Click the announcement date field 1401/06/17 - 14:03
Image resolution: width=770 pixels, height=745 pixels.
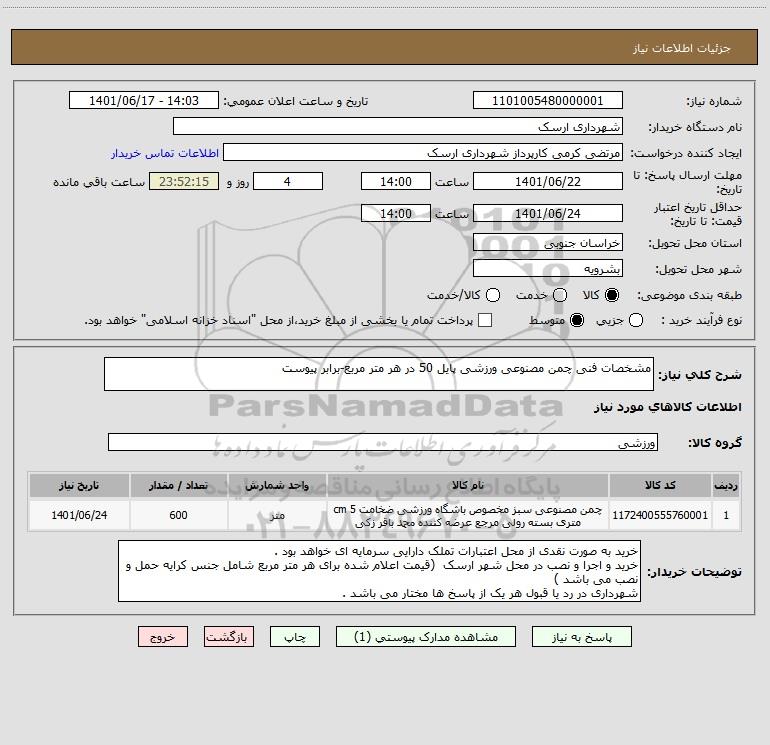pyautogui.click(x=144, y=101)
